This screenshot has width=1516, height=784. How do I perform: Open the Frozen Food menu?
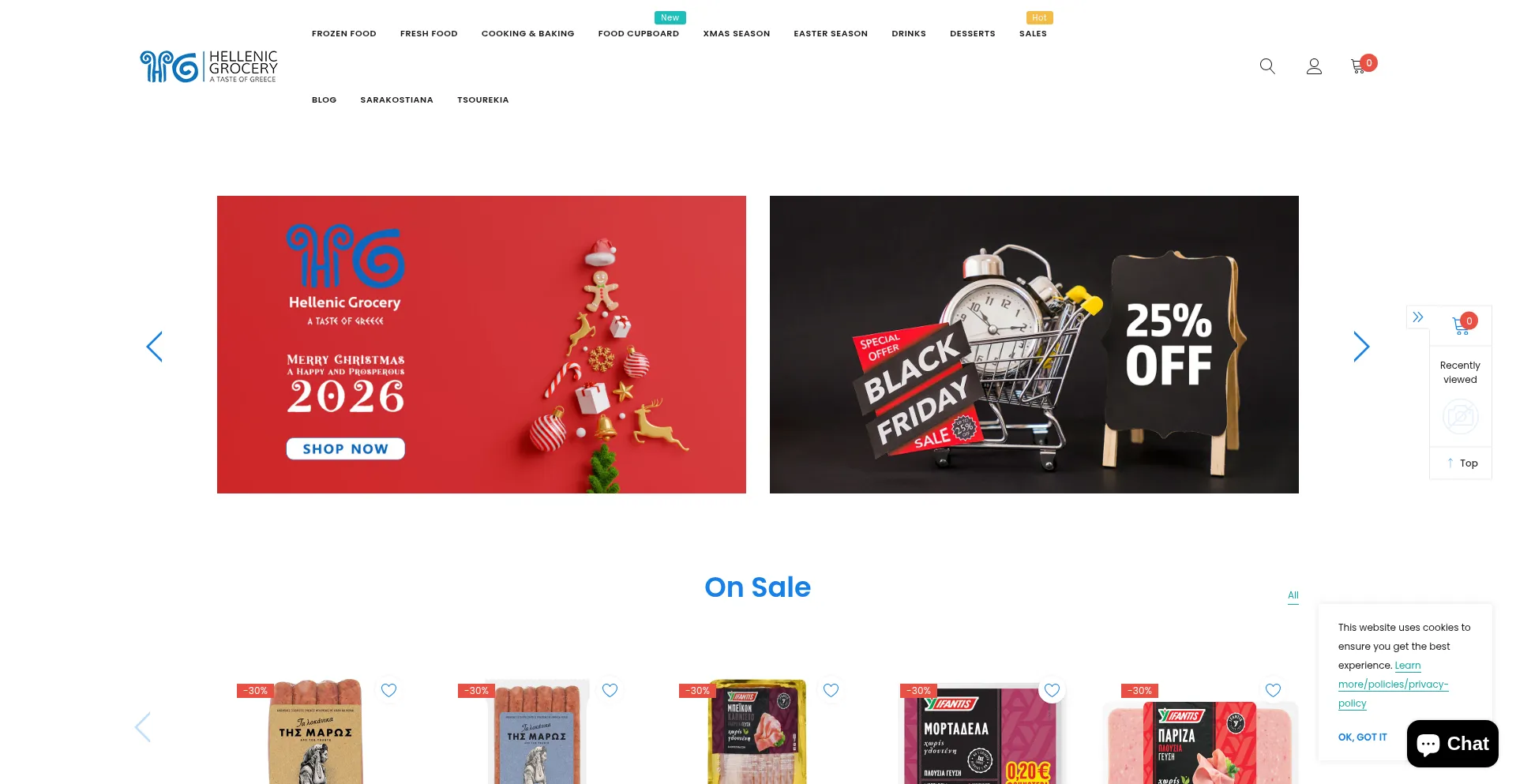click(344, 34)
